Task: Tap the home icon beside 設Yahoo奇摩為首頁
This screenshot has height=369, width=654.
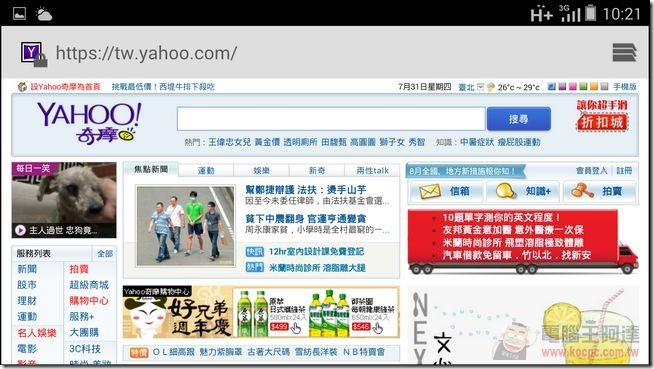Action: coord(22,87)
